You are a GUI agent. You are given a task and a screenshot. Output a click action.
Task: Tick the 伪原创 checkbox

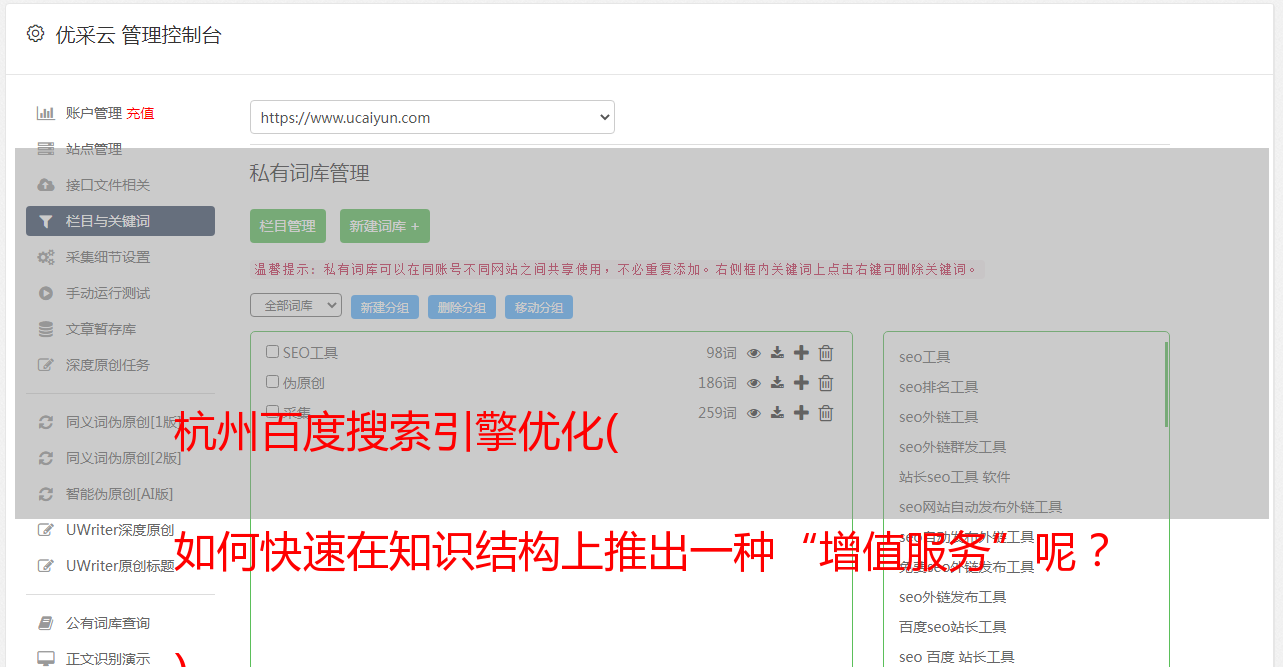pos(272,382)
